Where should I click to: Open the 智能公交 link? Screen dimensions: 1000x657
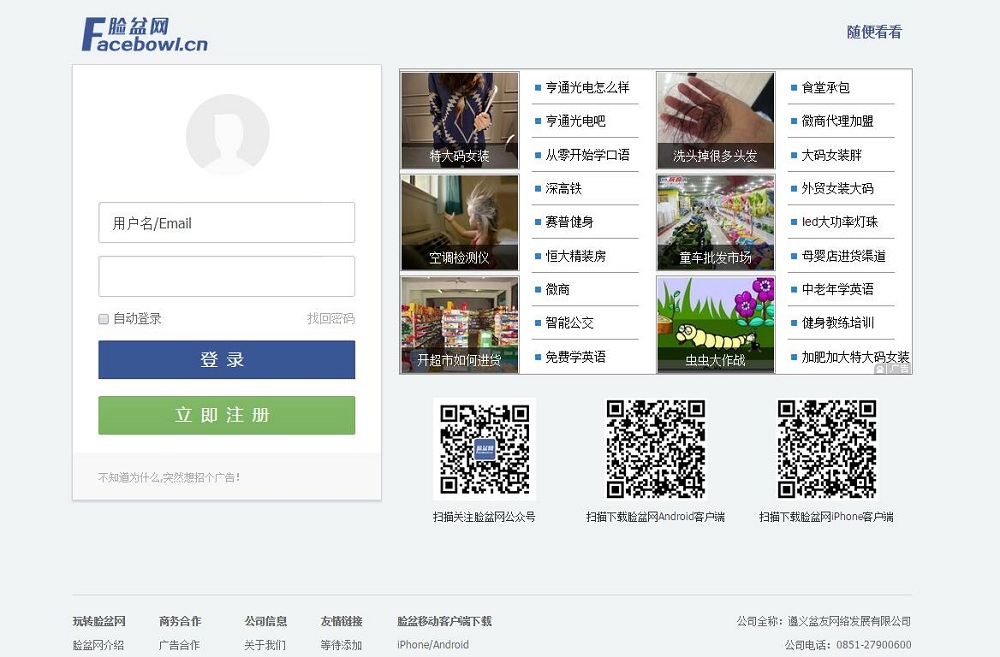click(570, 323)
